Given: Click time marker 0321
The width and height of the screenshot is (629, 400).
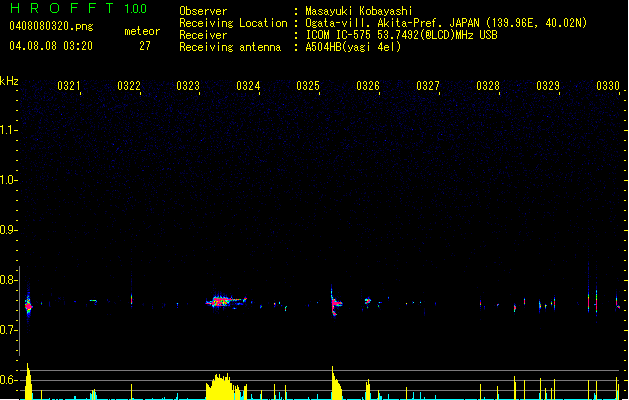Looking at the screenshot, I should [x=69, y=86].
